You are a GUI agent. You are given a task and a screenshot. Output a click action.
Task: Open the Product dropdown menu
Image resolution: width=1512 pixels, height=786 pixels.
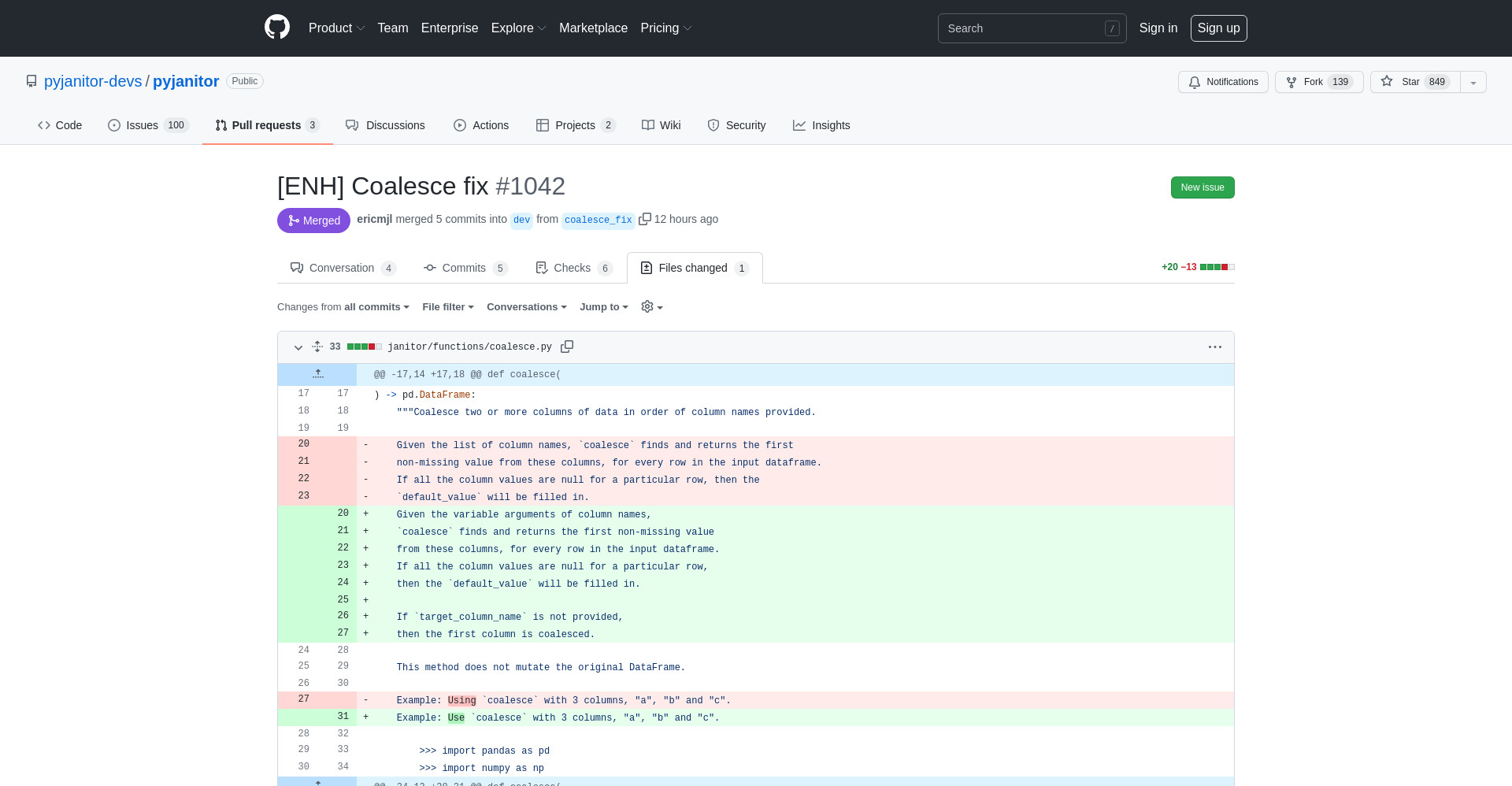click(336, 28)
